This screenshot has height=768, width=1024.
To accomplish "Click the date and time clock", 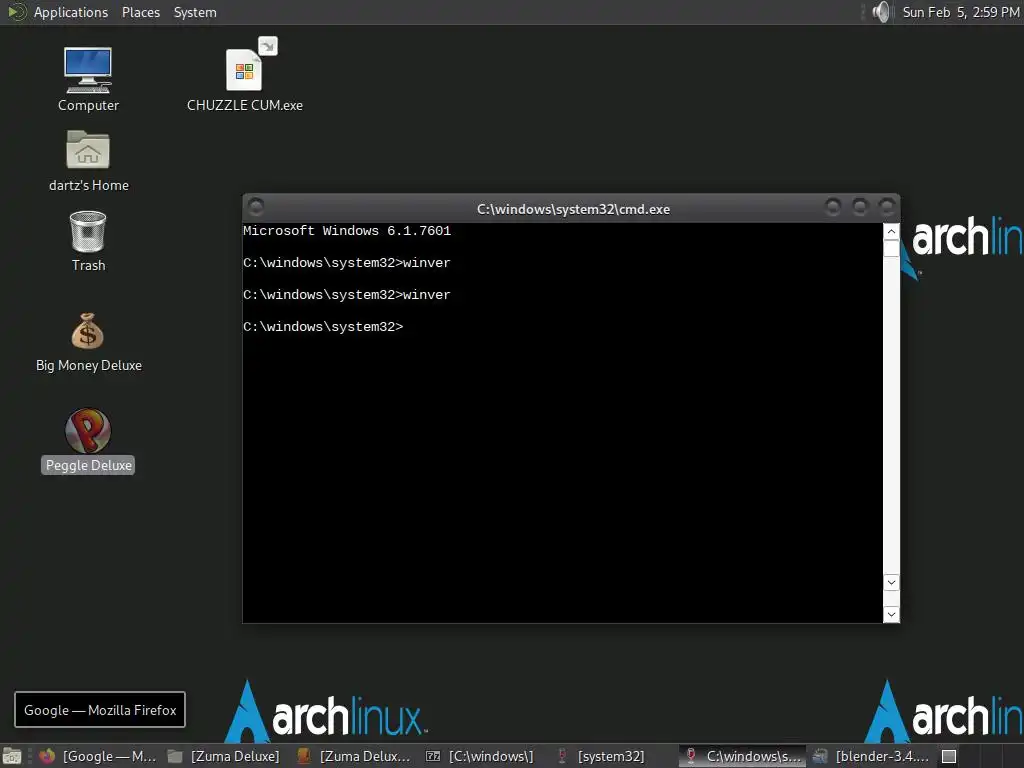I will coord(961,12).
